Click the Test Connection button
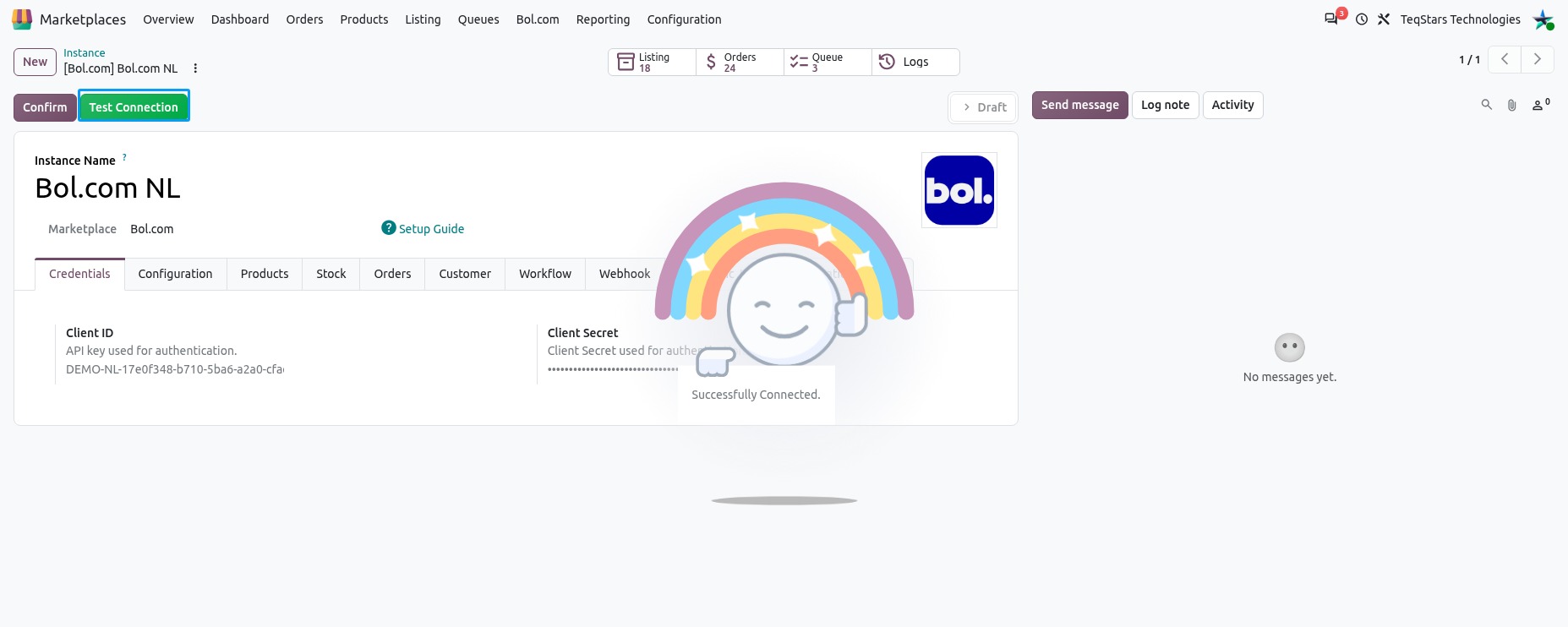The width and height of the screenshot is (1568, 627). tap(134, 107)
